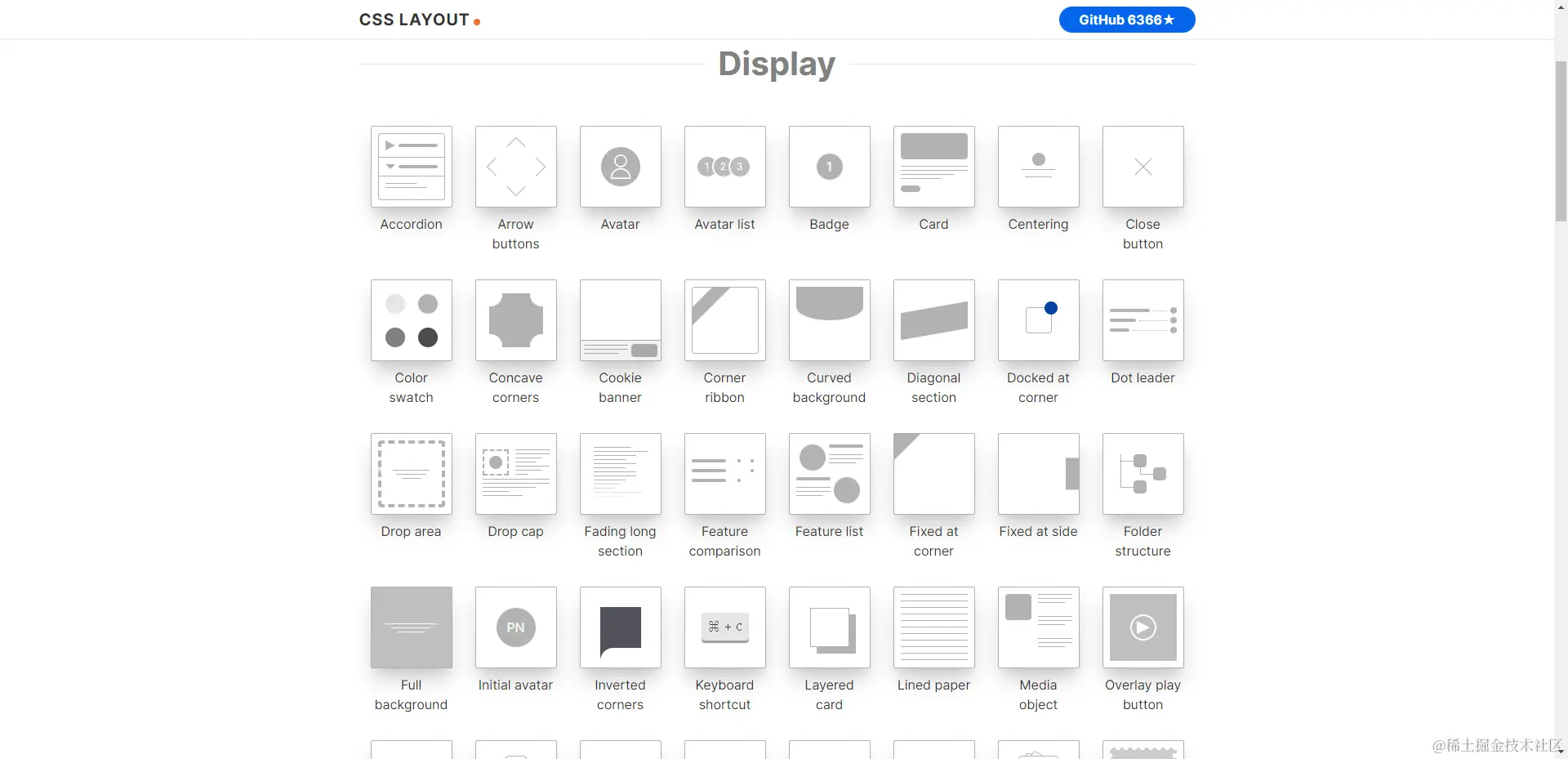Follow the Card text link
The image size is (1568, 759).
[x=934, y=224]
